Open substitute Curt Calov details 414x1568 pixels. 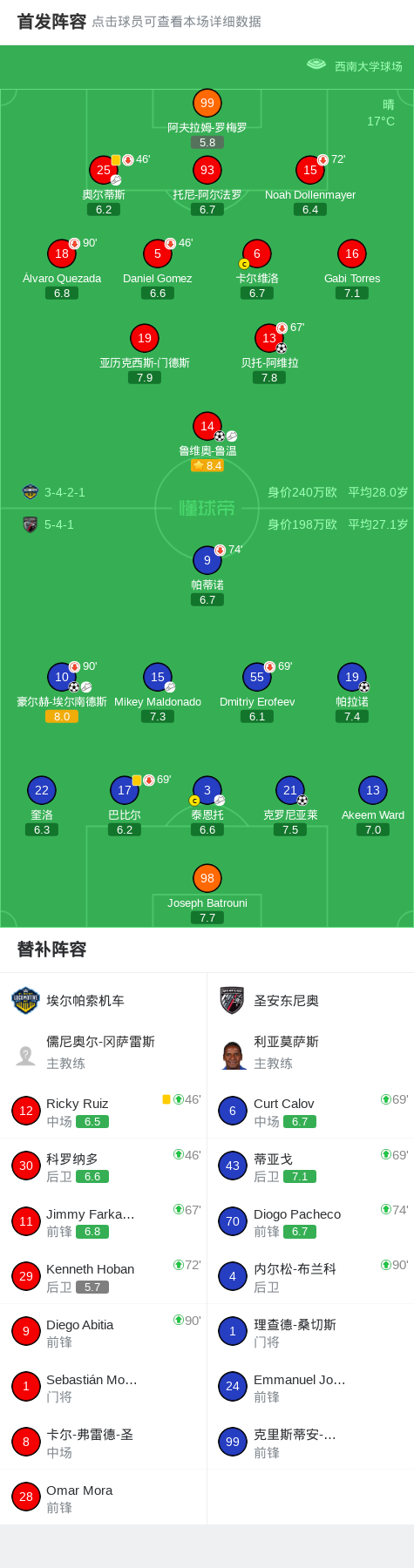pos(310,1111)
